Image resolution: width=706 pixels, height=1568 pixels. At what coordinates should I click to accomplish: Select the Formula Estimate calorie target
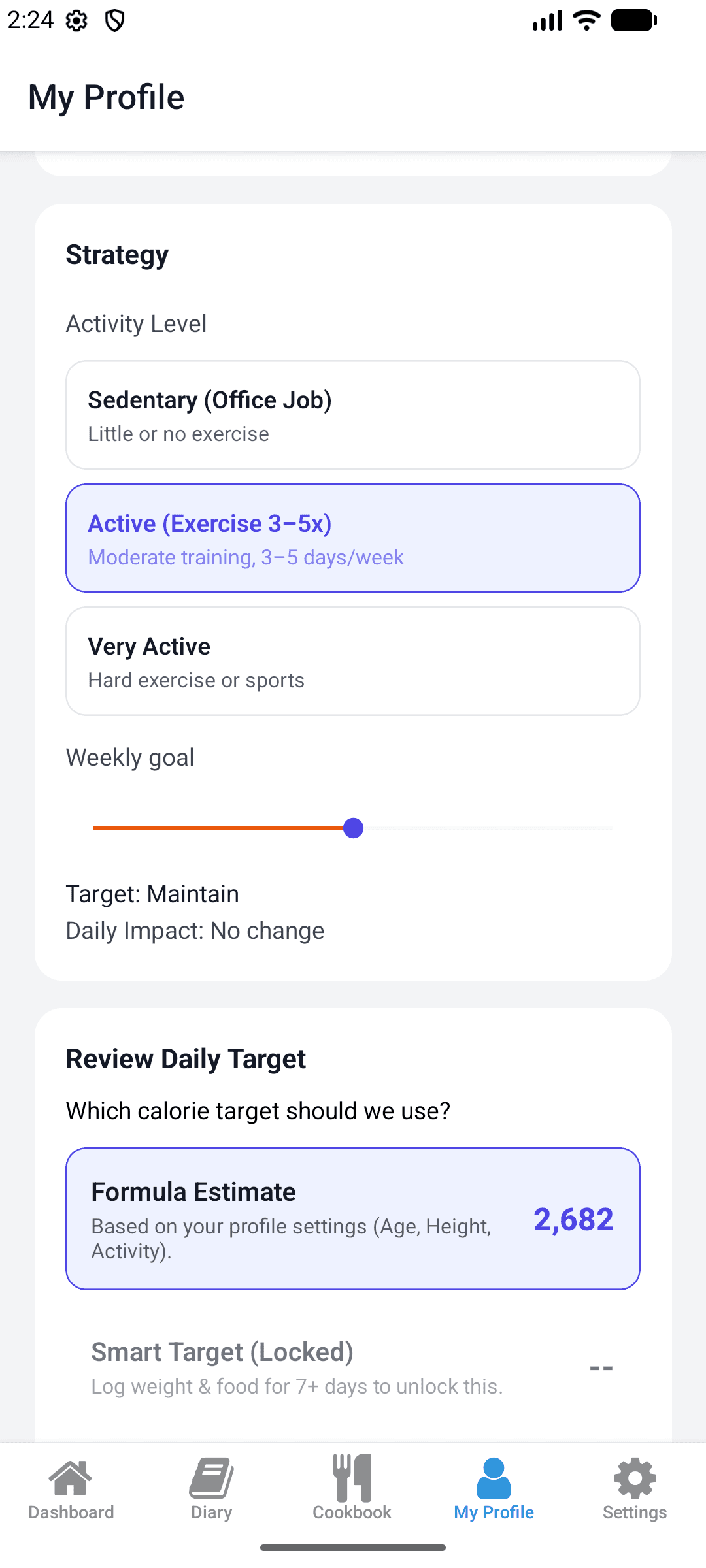[x=353, y=1219]
